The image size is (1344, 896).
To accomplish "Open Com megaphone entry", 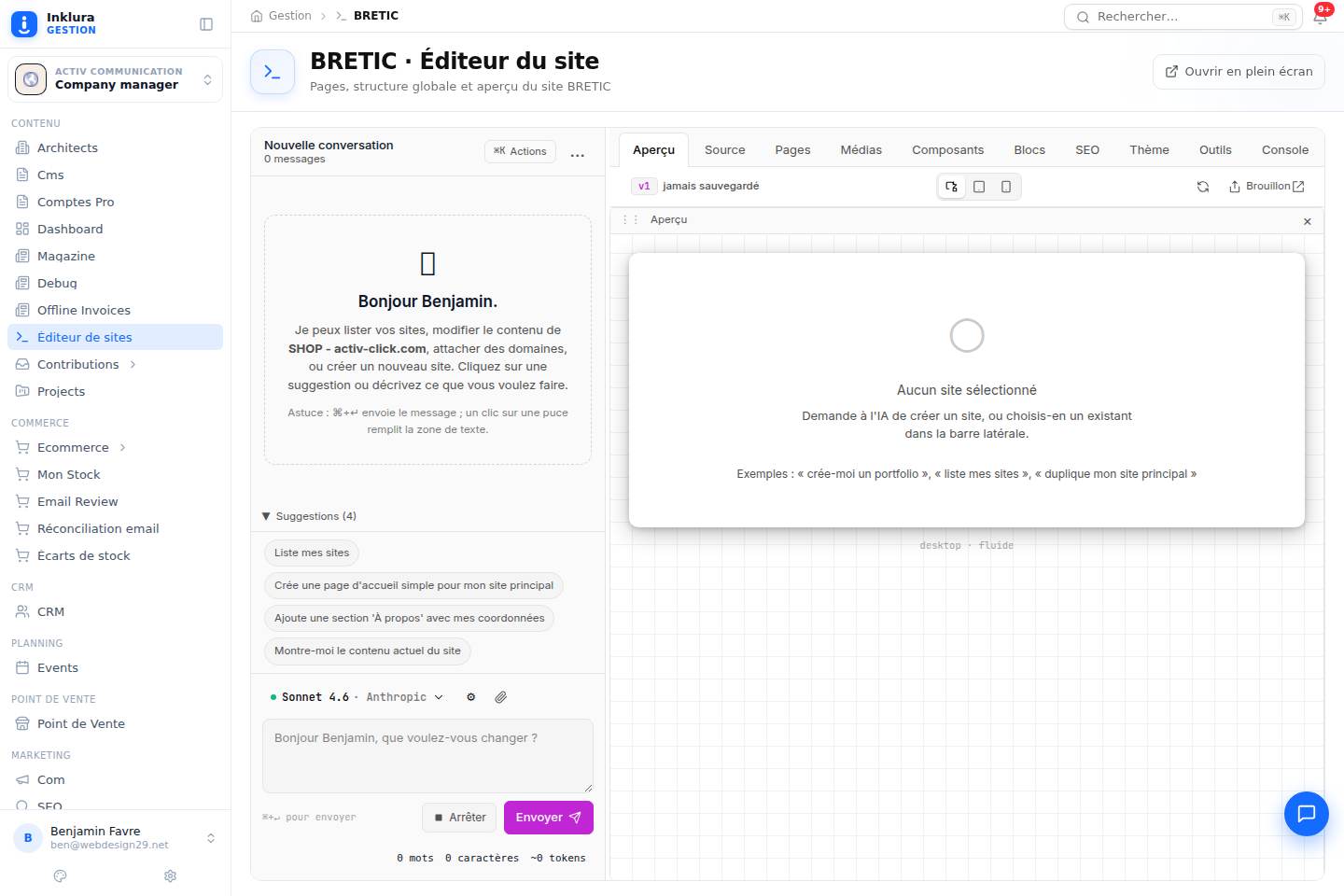I will pos(115,779).
